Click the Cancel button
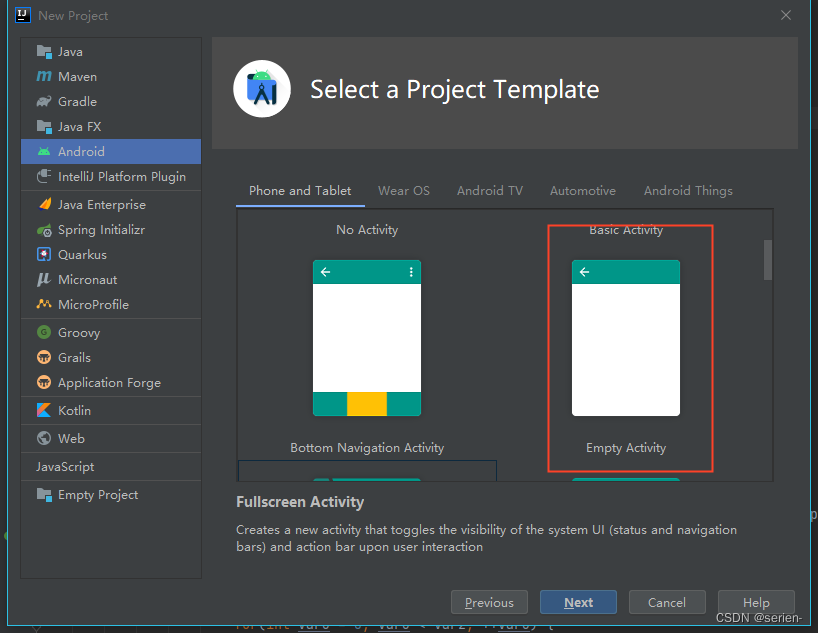 click(667, 603)
